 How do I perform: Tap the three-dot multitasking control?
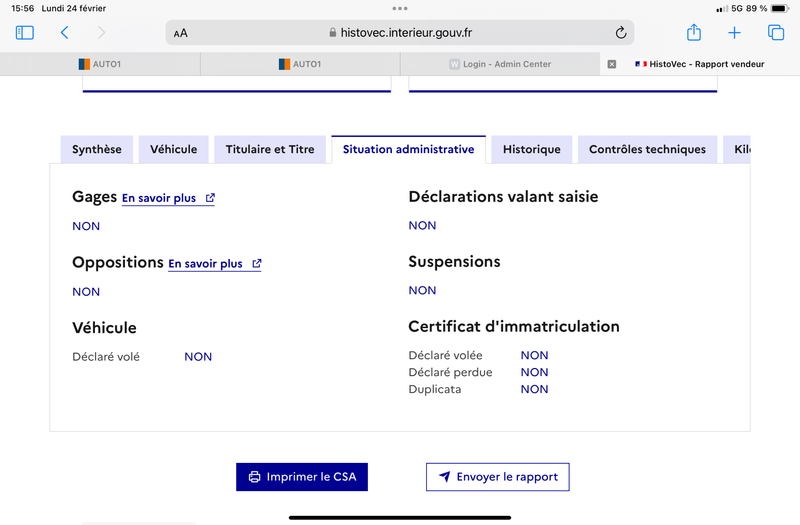click(400, 8)
